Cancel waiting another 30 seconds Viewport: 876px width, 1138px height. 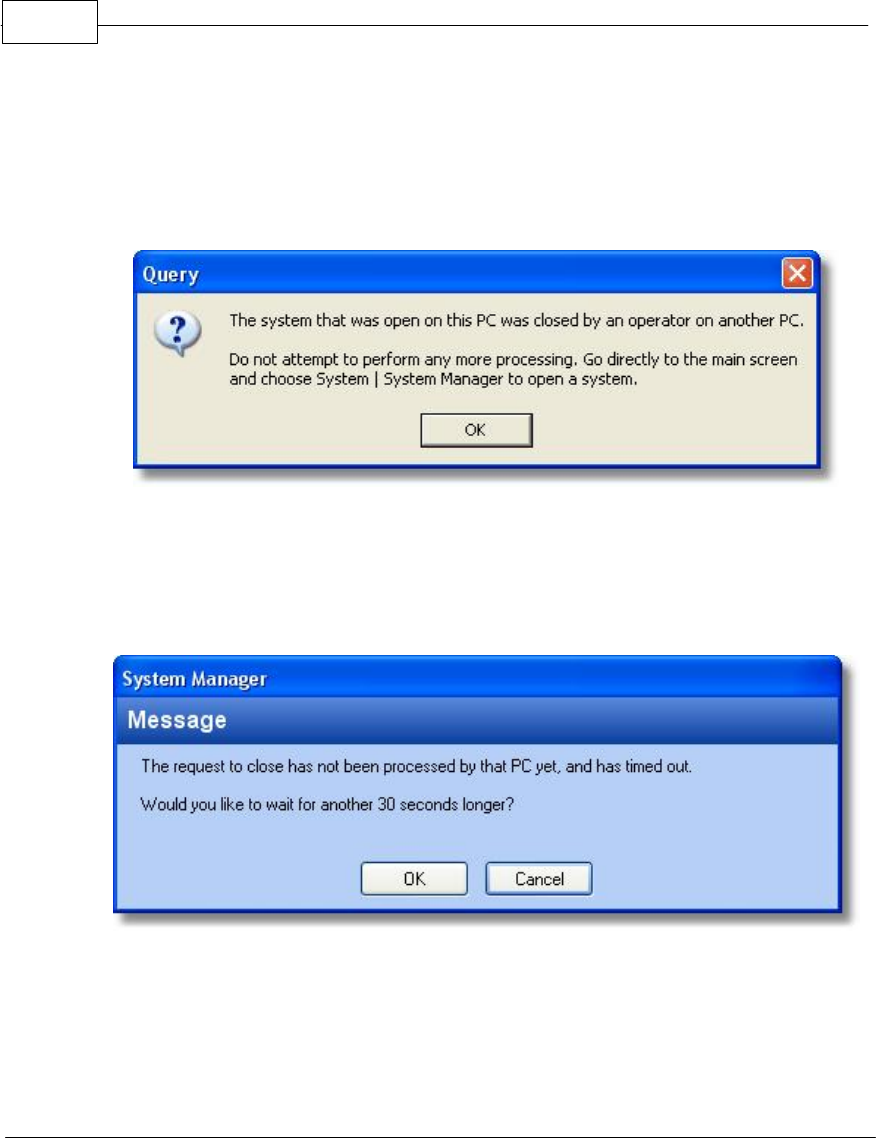(x=539, y=879)
